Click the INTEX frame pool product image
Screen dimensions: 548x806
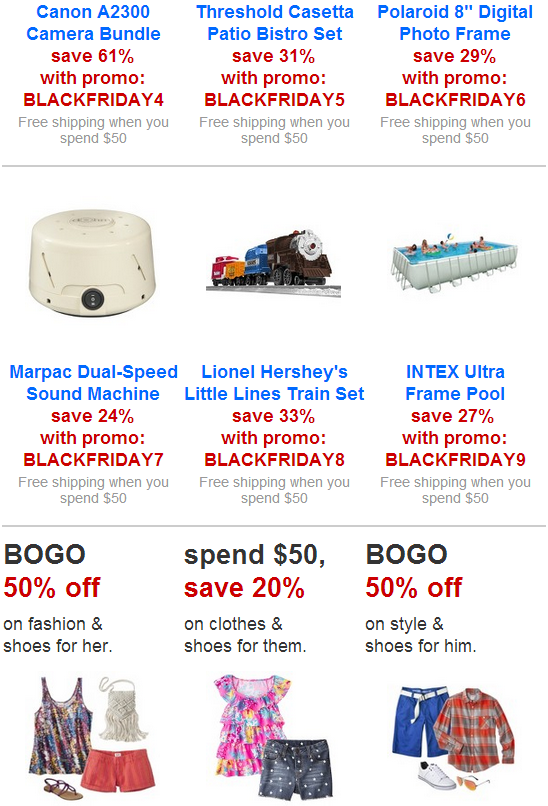tap(454, 262)
